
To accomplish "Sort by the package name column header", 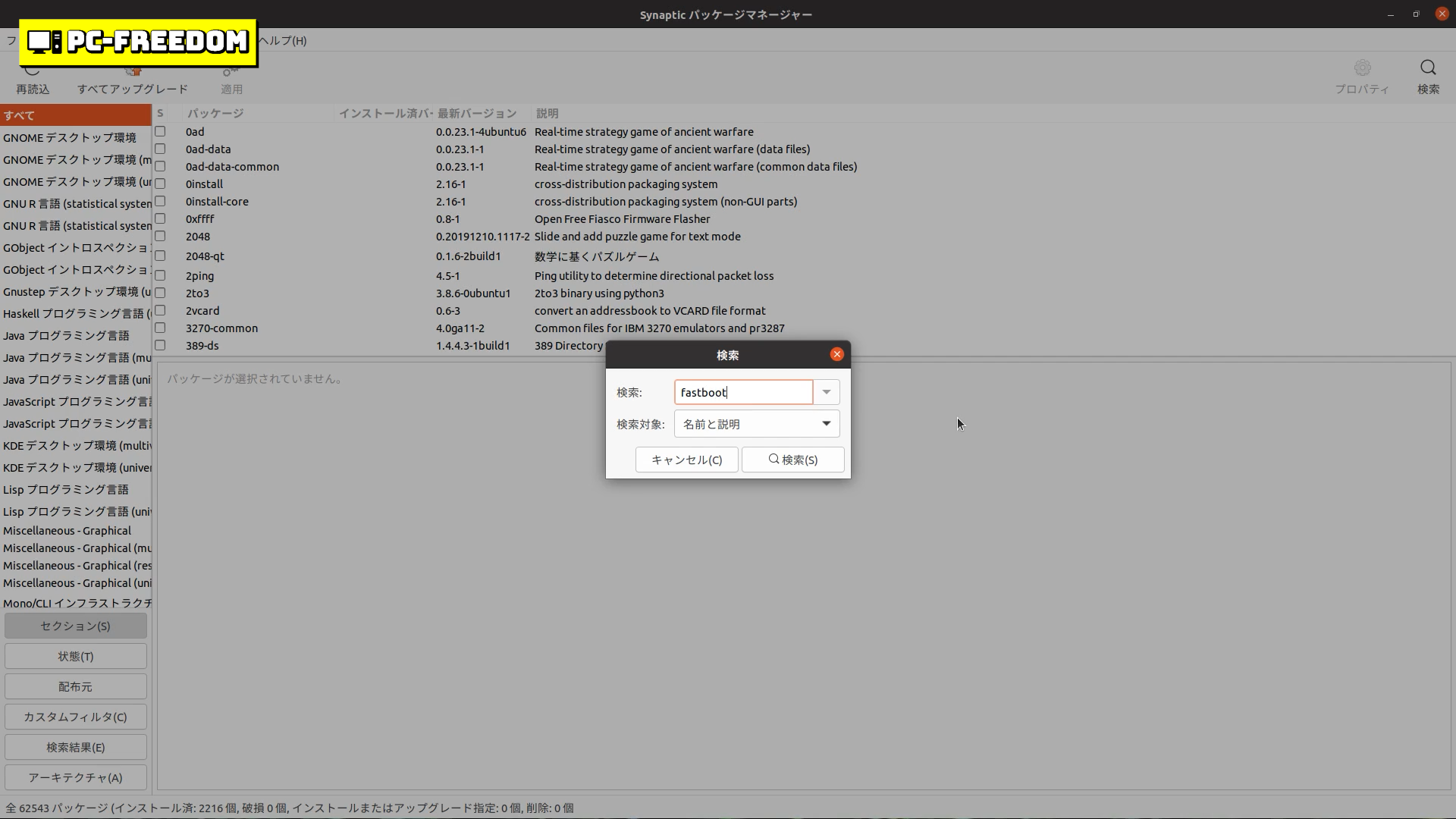I will (215, 113).
